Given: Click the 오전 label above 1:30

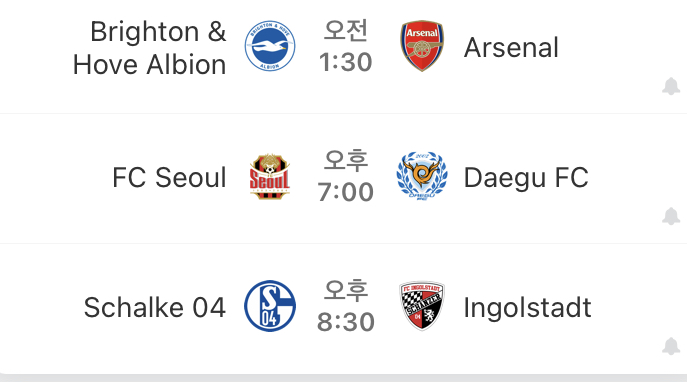Looking at the screenshot, I should tap(346, 31).
